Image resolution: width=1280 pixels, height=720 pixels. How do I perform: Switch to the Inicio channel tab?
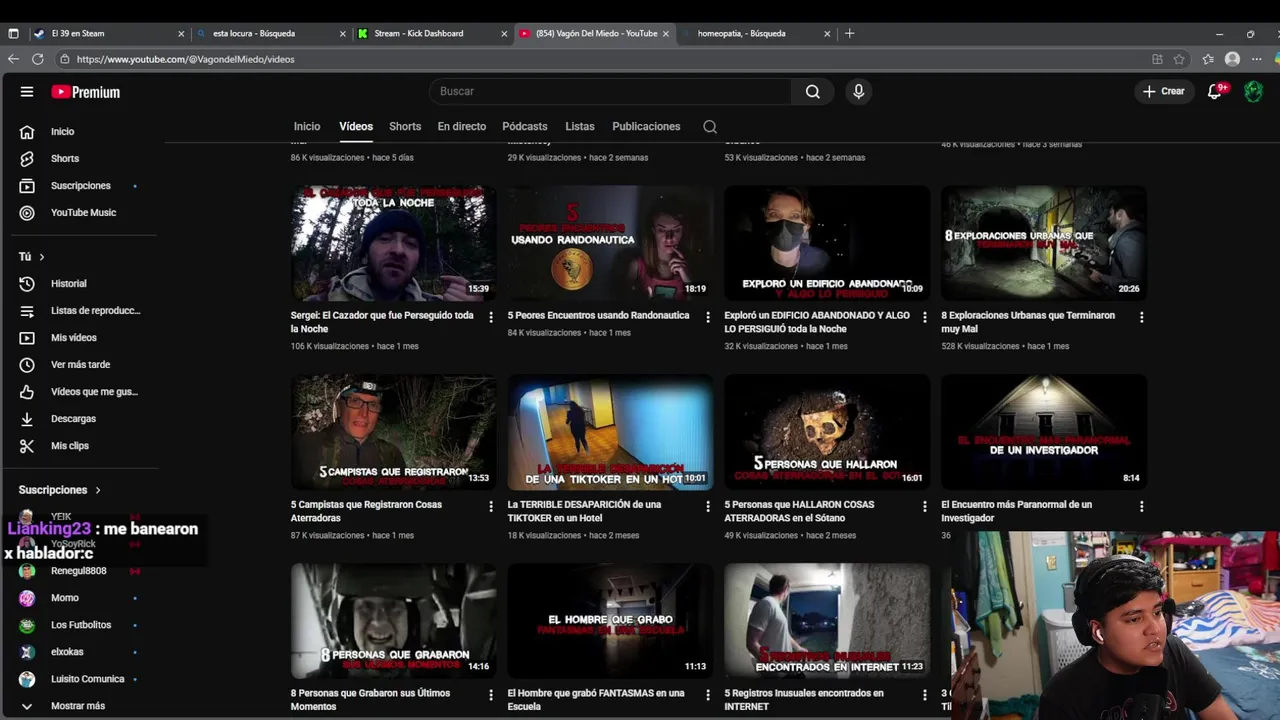click(307, 127)
